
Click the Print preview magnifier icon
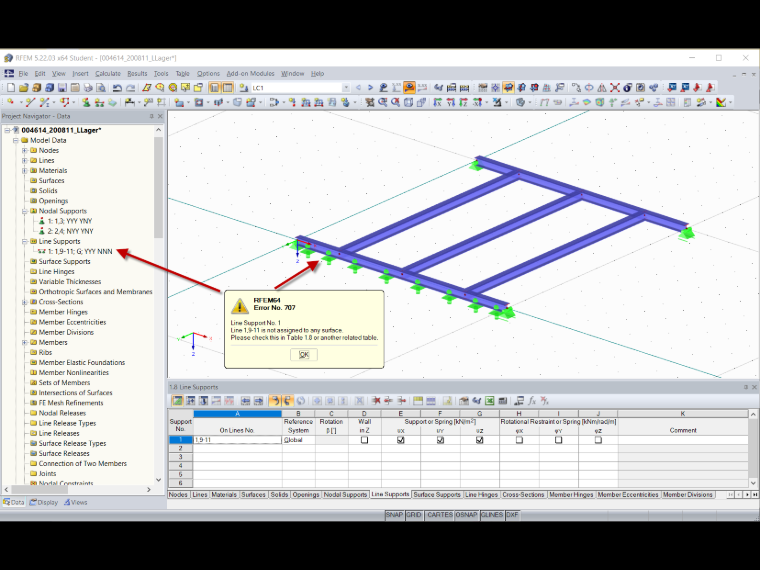coord(101,88)
